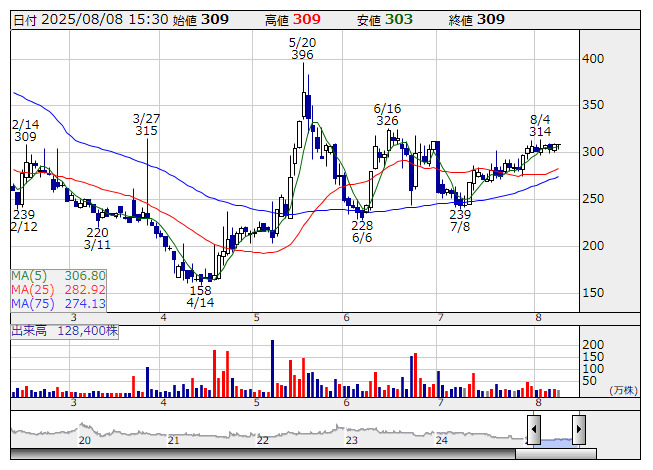The image size is (653, 470).
Task: Click the 高値 309 high price
Action: pyautogui.click(x=293, y=20)
